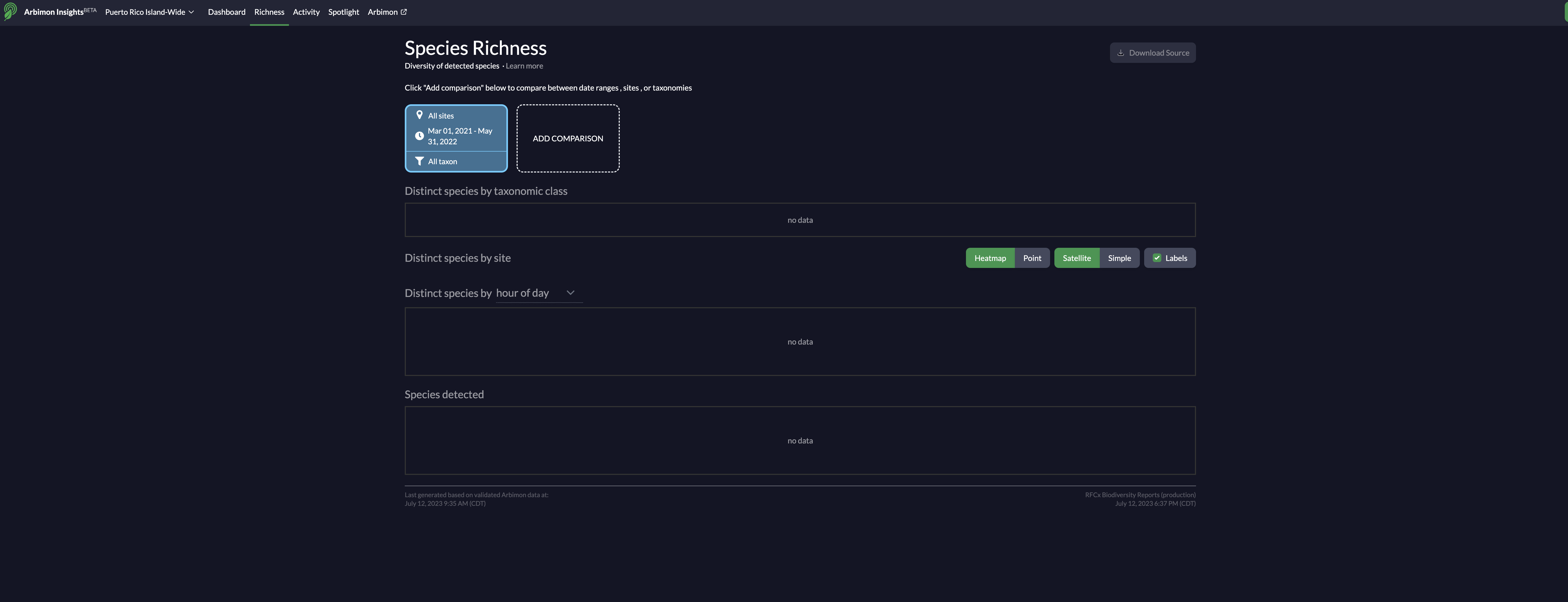The width and height of the screenshot is (1568, 602).
Task: Click the Download Source button
Action: pos(1152,53)
